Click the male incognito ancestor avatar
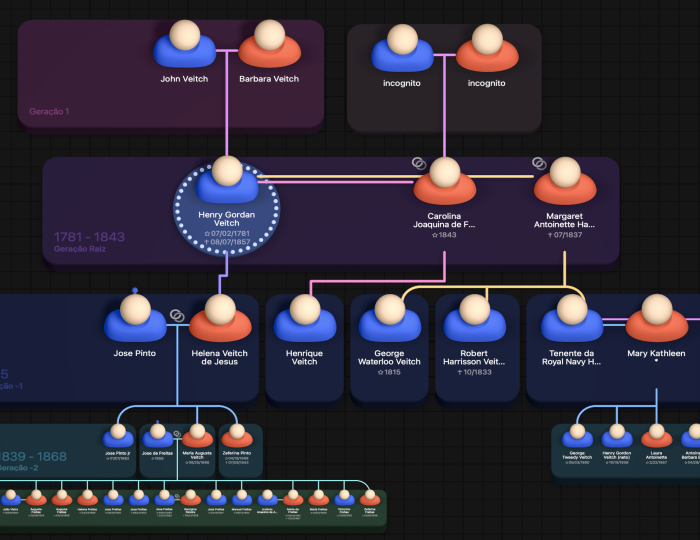This screenshot has height=540, width=700. pos(402,48)
